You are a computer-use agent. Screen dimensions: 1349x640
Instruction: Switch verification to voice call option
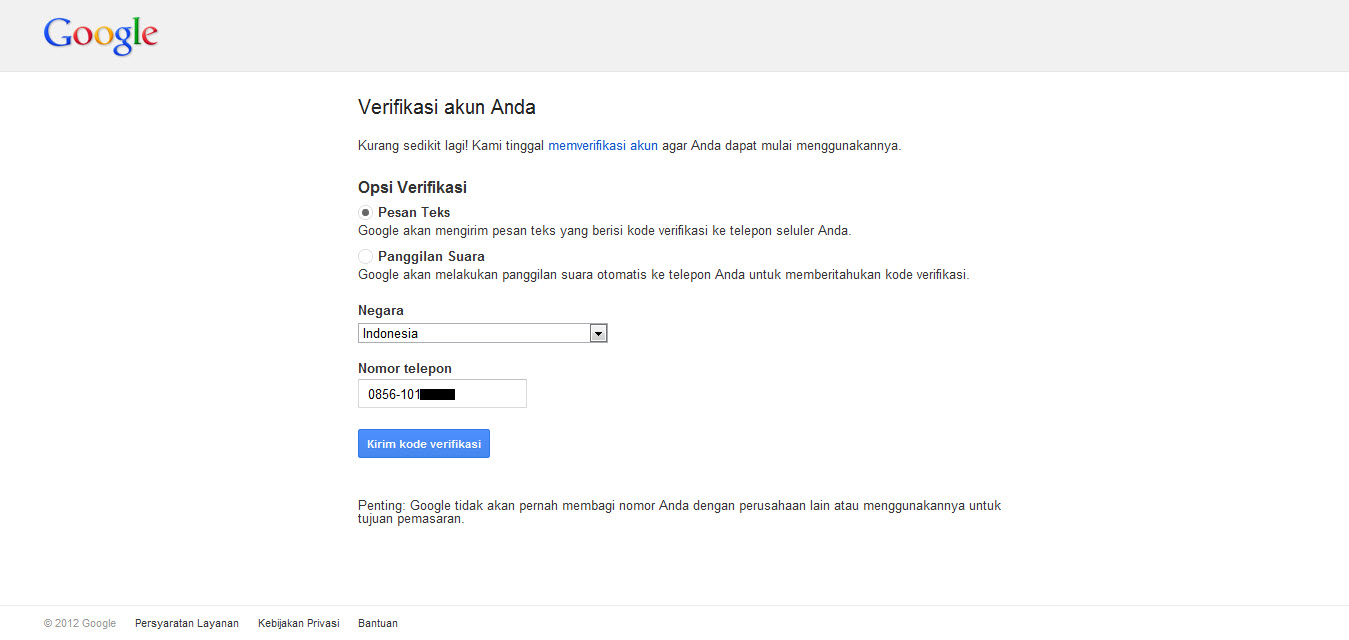click(x=366, y=256)
